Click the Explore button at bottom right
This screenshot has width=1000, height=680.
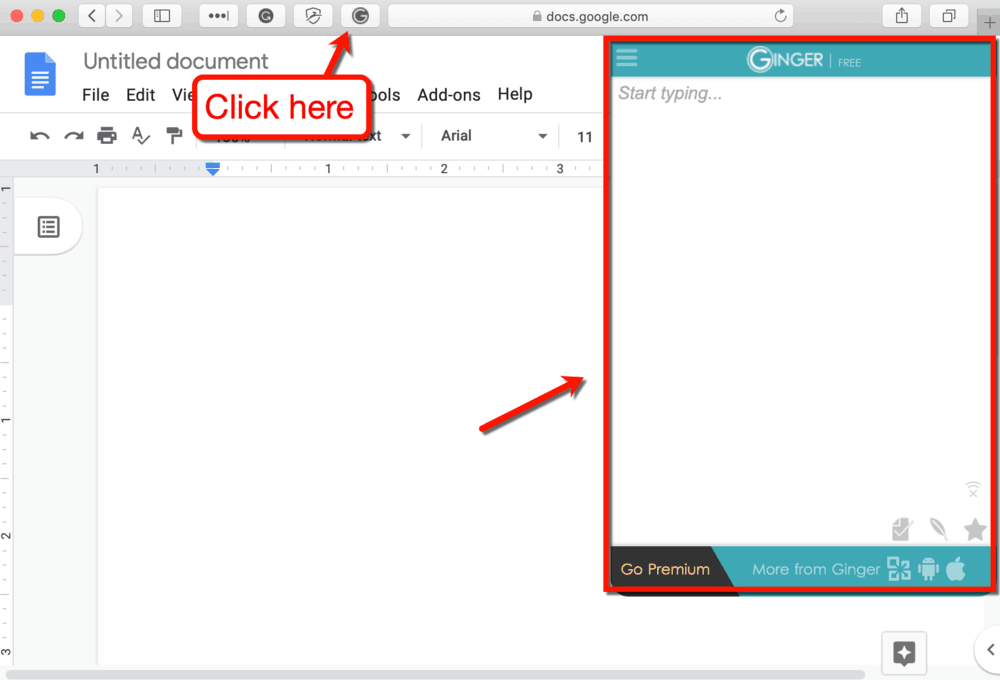point(904,653)
